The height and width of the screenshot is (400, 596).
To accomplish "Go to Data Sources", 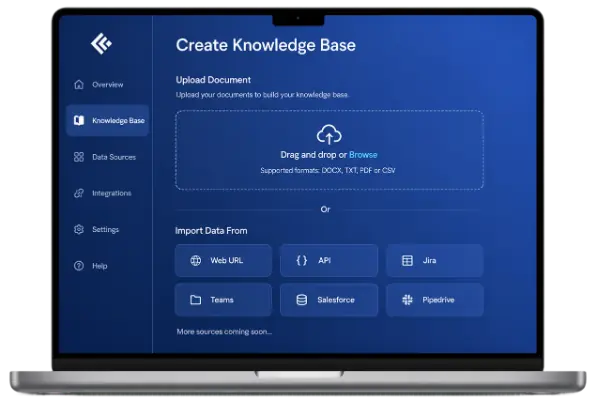I will tap(108, 157).
